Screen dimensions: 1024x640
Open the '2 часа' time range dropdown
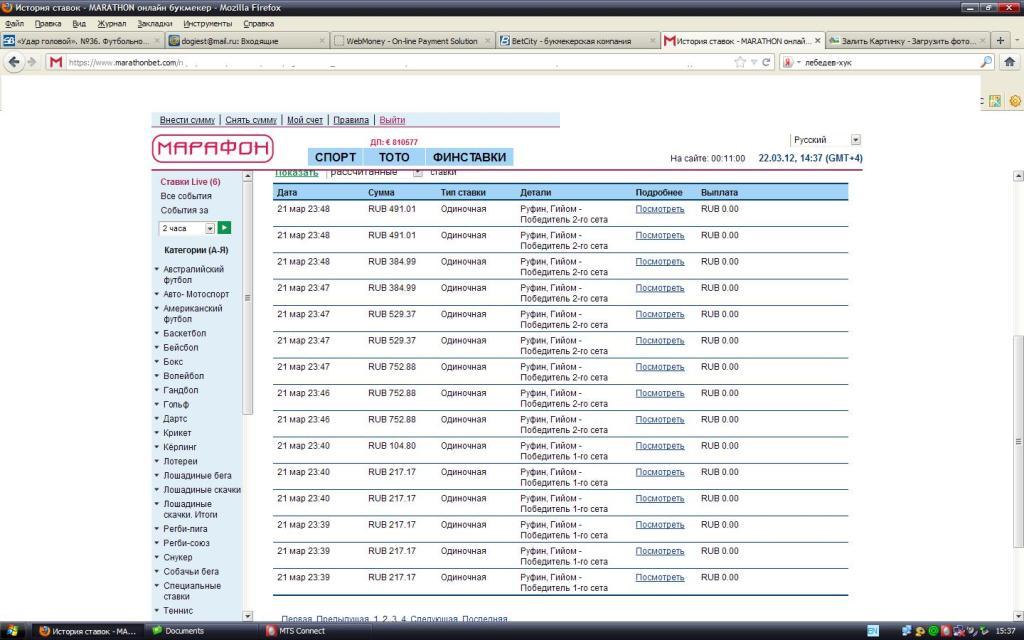[x=210, y=228]
